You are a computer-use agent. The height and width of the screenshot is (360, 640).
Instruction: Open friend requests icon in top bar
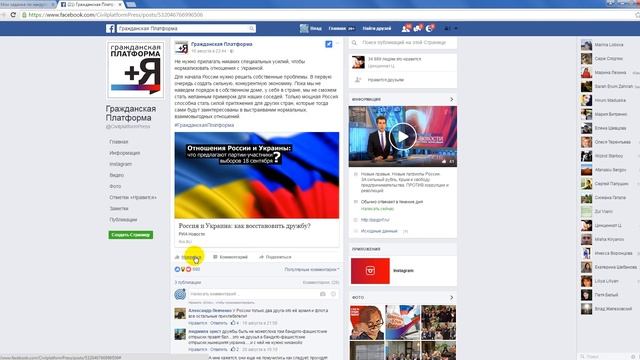pyautogui.click(x=406, y=29)
